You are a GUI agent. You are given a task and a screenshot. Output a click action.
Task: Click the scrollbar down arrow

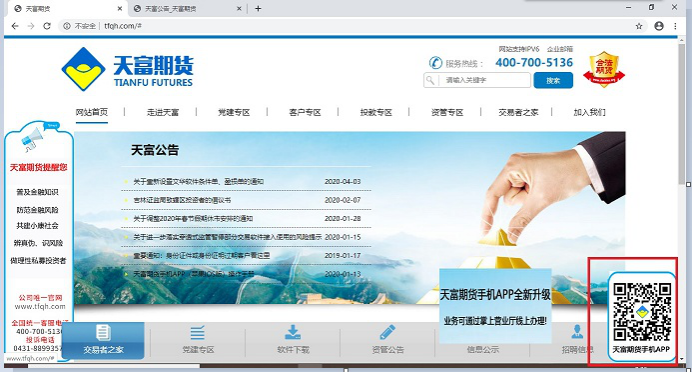[682, 359]
